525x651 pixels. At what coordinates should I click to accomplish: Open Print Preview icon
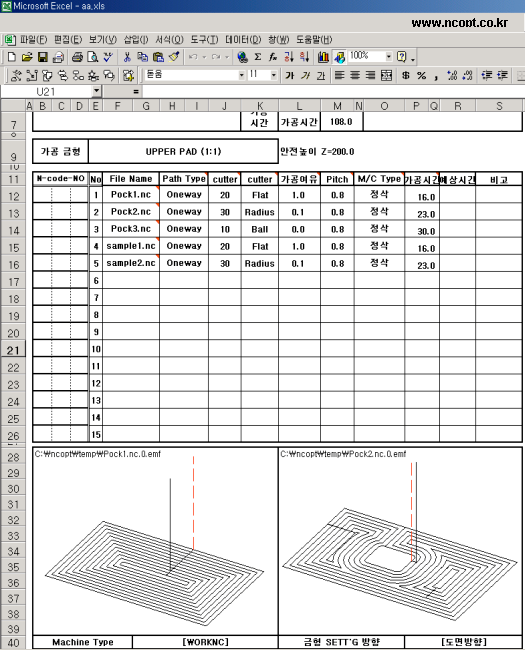[93, 57]
